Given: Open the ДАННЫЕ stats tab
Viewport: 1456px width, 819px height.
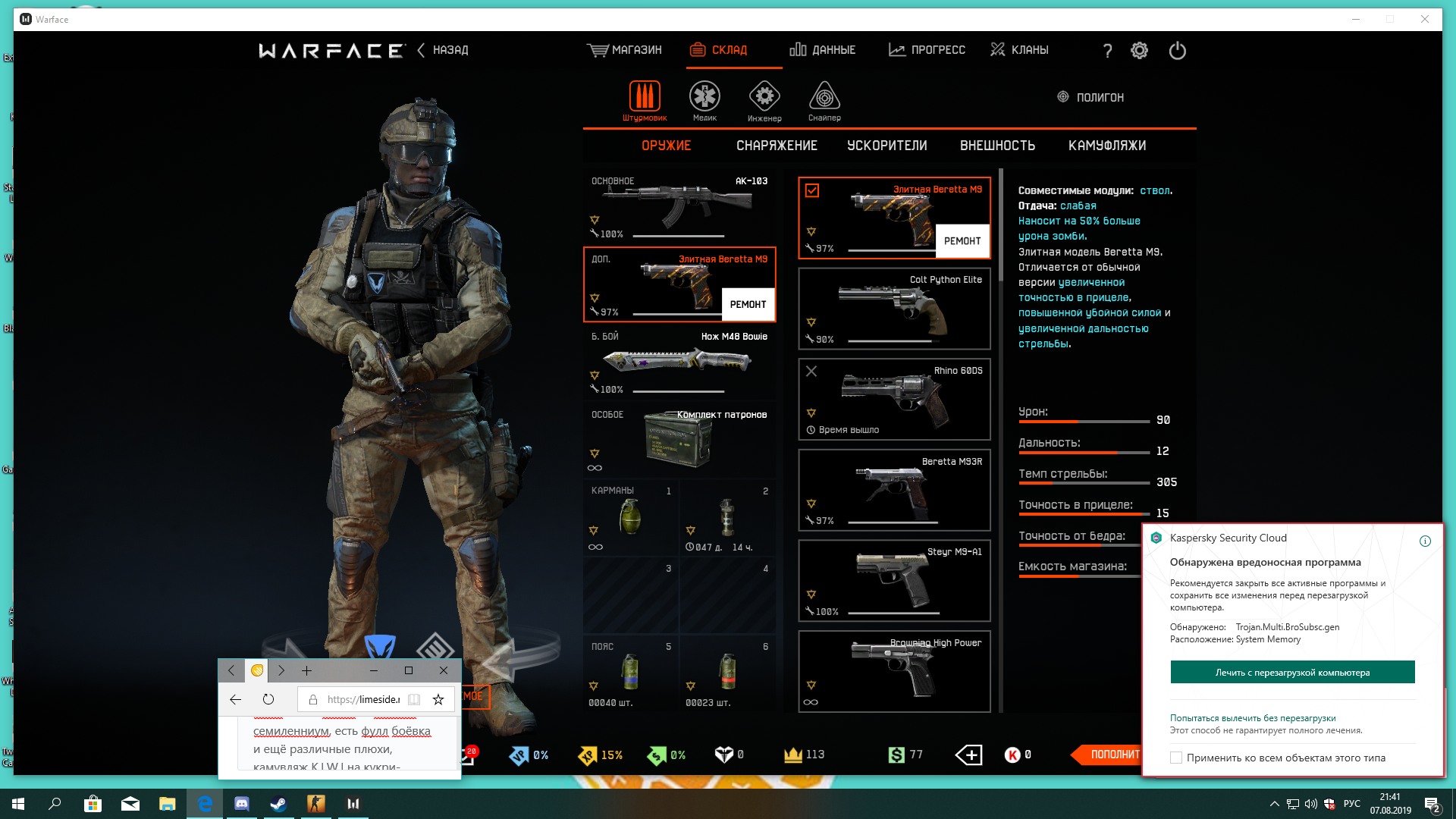Looking at the screenshot, I should pos(823,50).
